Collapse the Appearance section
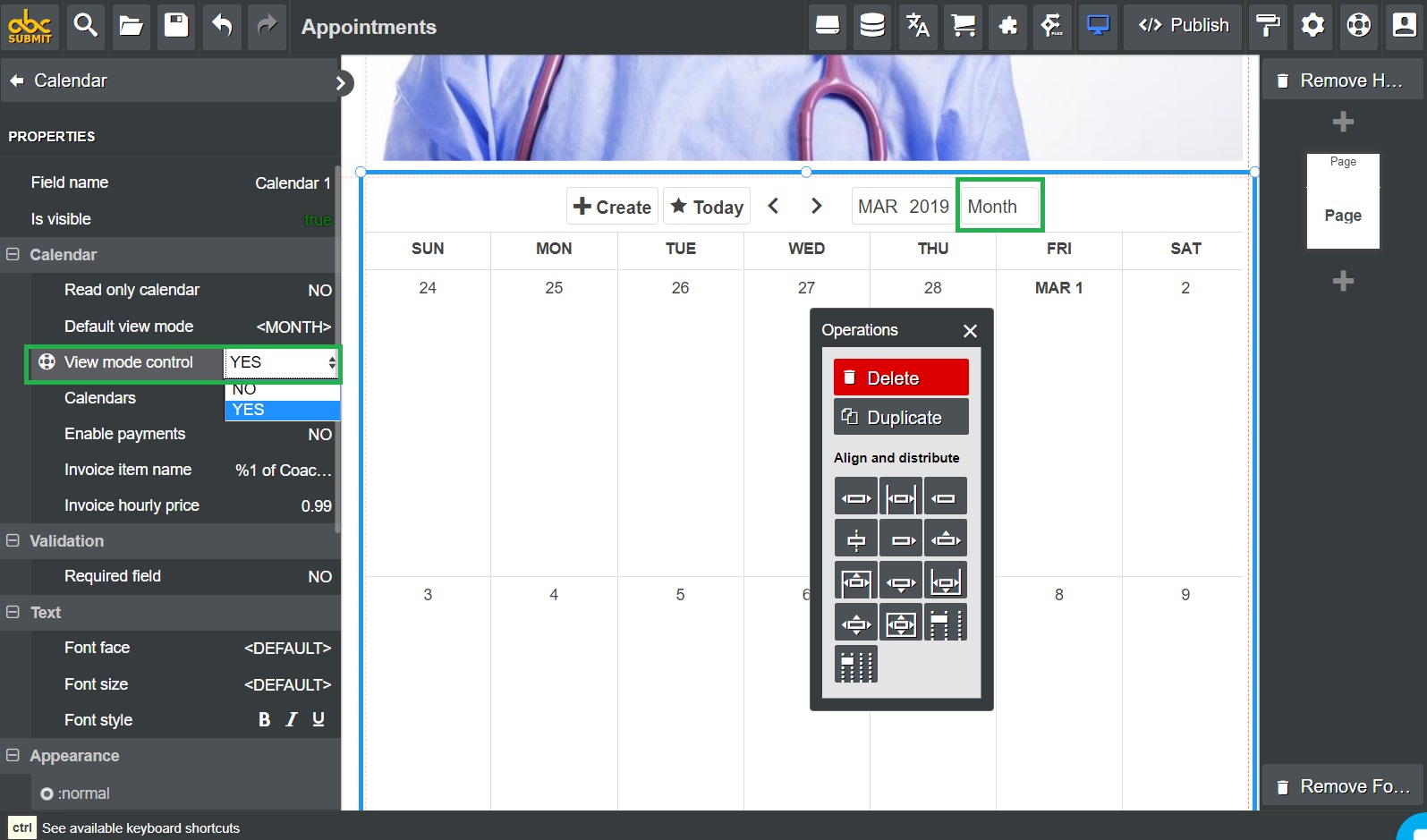 [13, 756]
